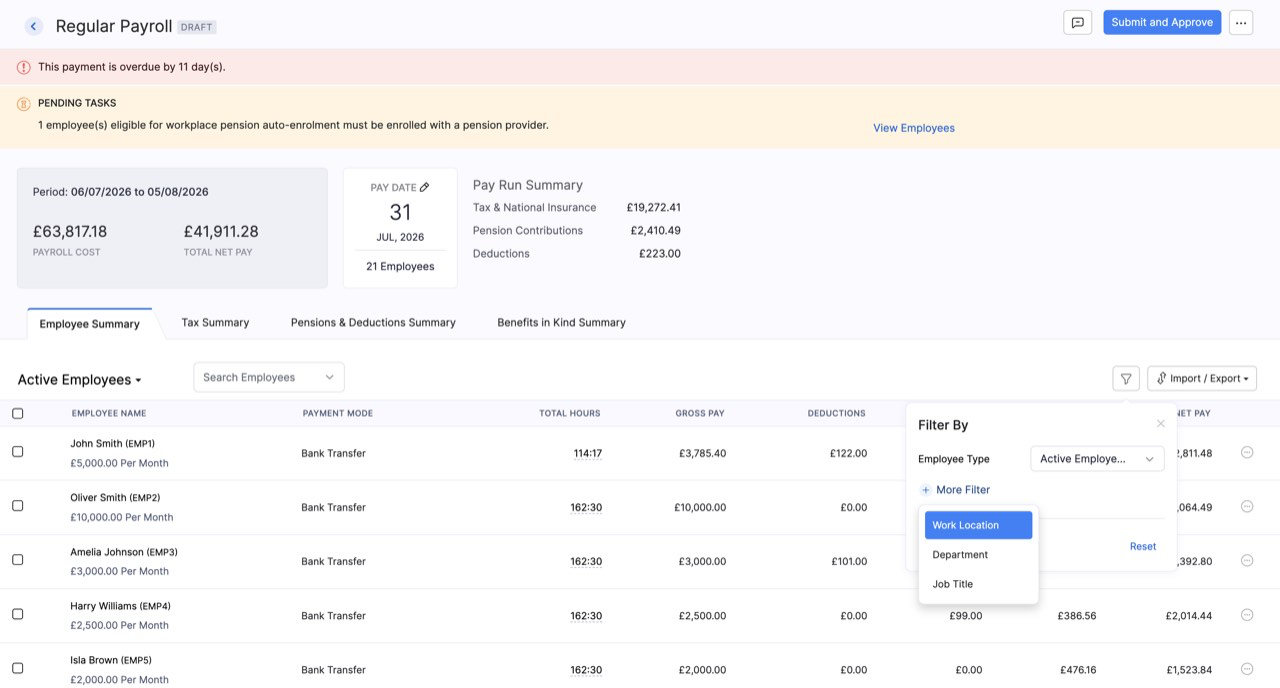Click the filter funnel icon
The width and height of the screenshot is (1280, 688).
(x=1126, y=378)
